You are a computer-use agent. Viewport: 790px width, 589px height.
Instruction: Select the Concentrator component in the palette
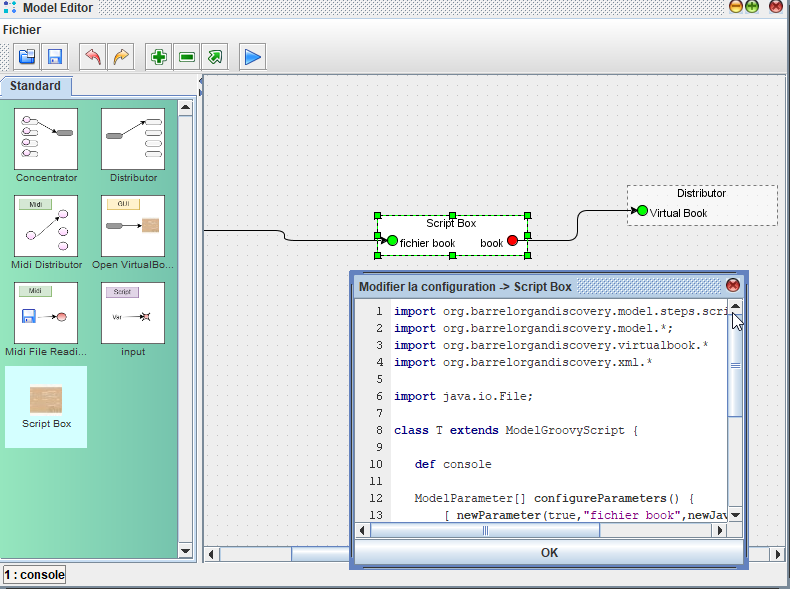coord(46,139)
